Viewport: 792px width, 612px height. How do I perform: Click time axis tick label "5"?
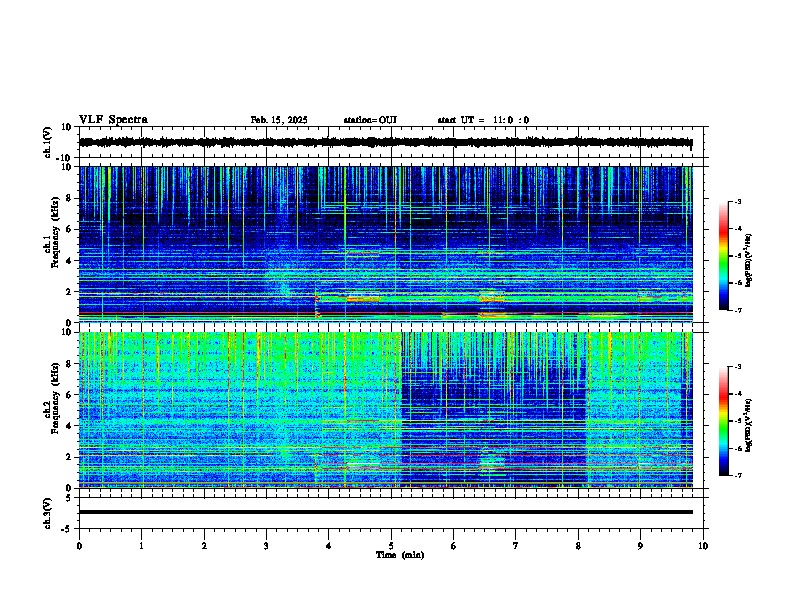391,546
